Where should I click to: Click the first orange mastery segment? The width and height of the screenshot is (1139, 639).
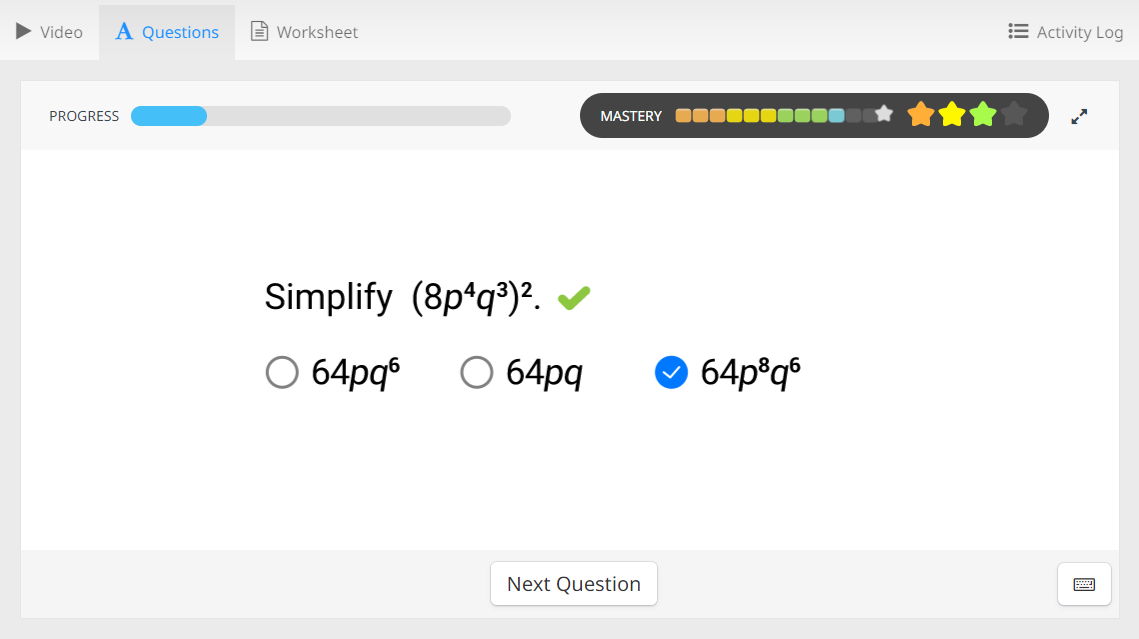tap(683, 115)
